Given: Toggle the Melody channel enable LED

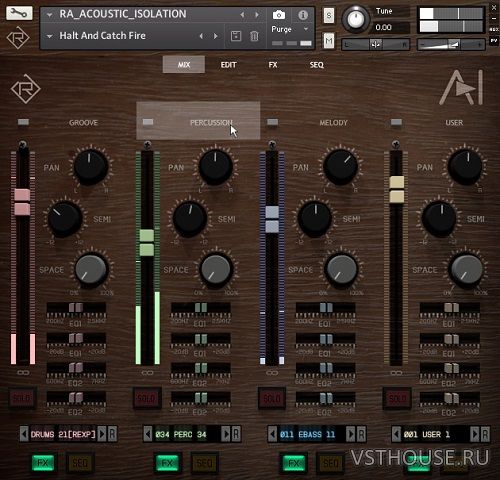Looking at the screenshot, I should 272,122.
